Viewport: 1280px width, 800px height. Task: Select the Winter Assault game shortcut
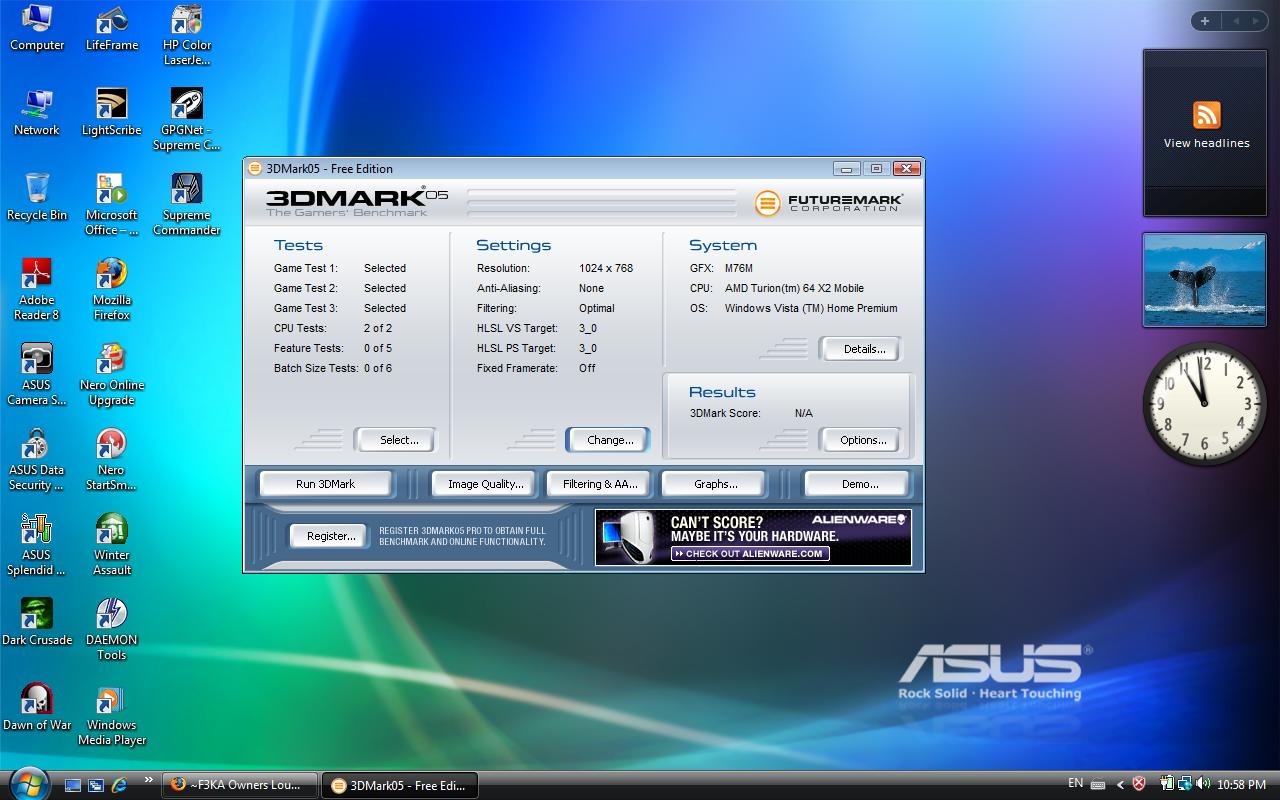tap(112, 545)
